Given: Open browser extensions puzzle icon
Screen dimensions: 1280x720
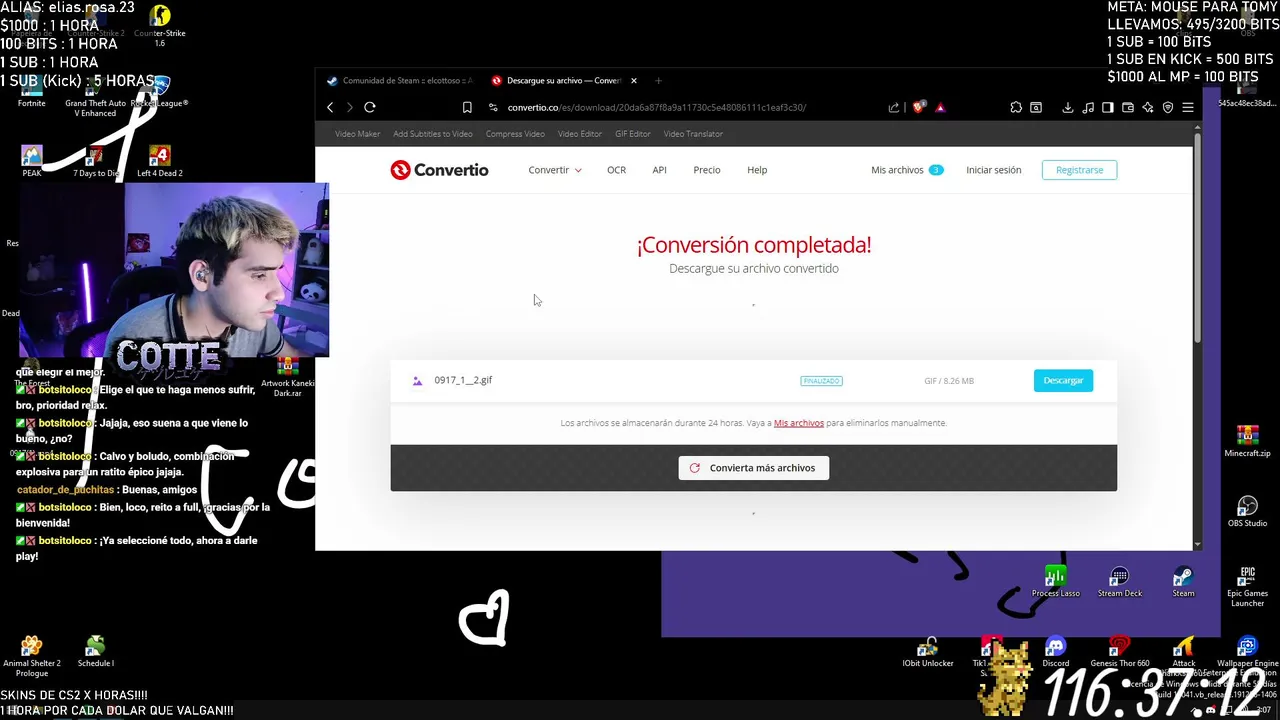Looking at the screenshot, I should pyautogui.click(x=1016, y=107).
